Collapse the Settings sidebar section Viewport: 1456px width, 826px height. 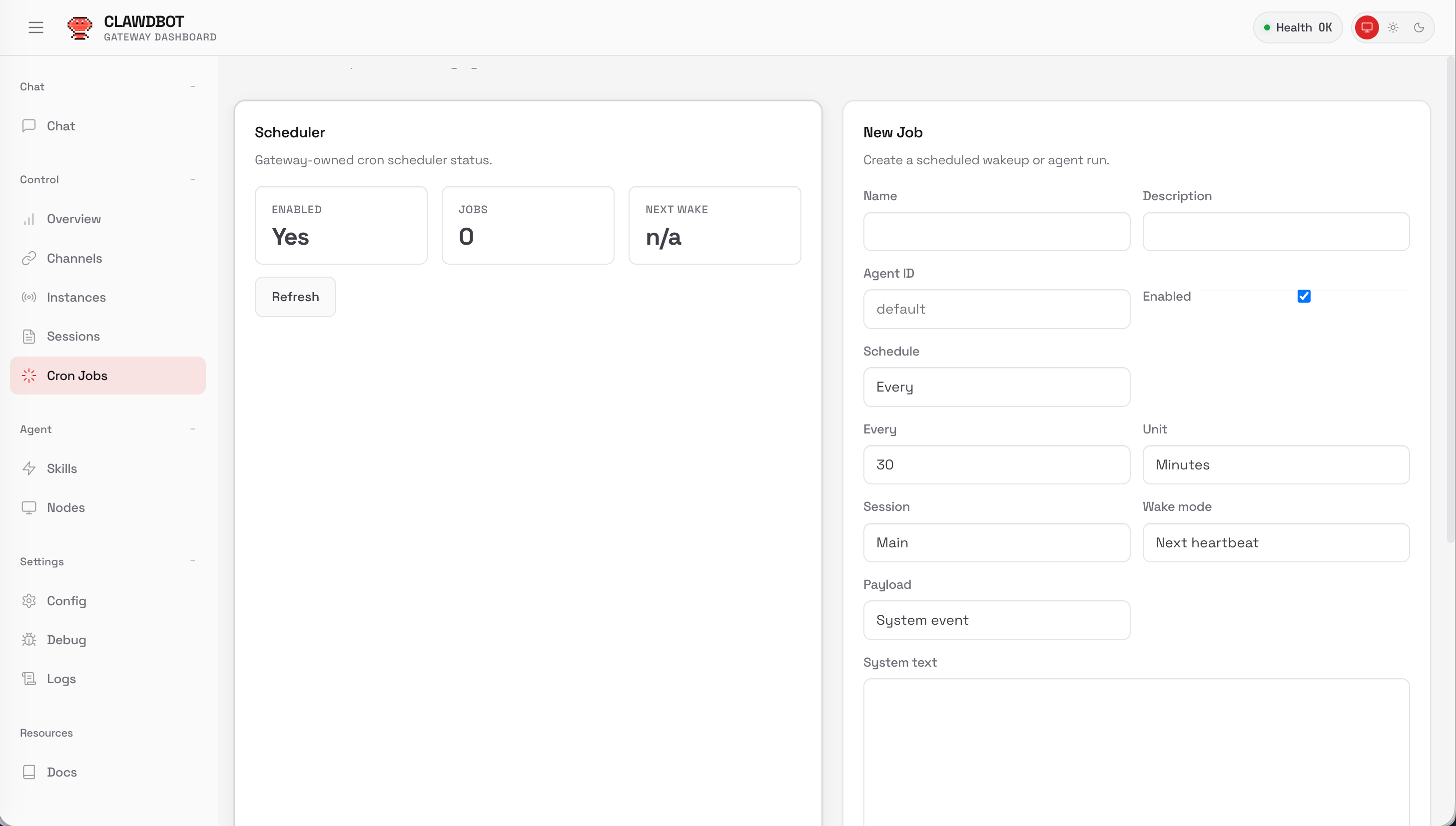pyautogui.click(x=192, y=561)
